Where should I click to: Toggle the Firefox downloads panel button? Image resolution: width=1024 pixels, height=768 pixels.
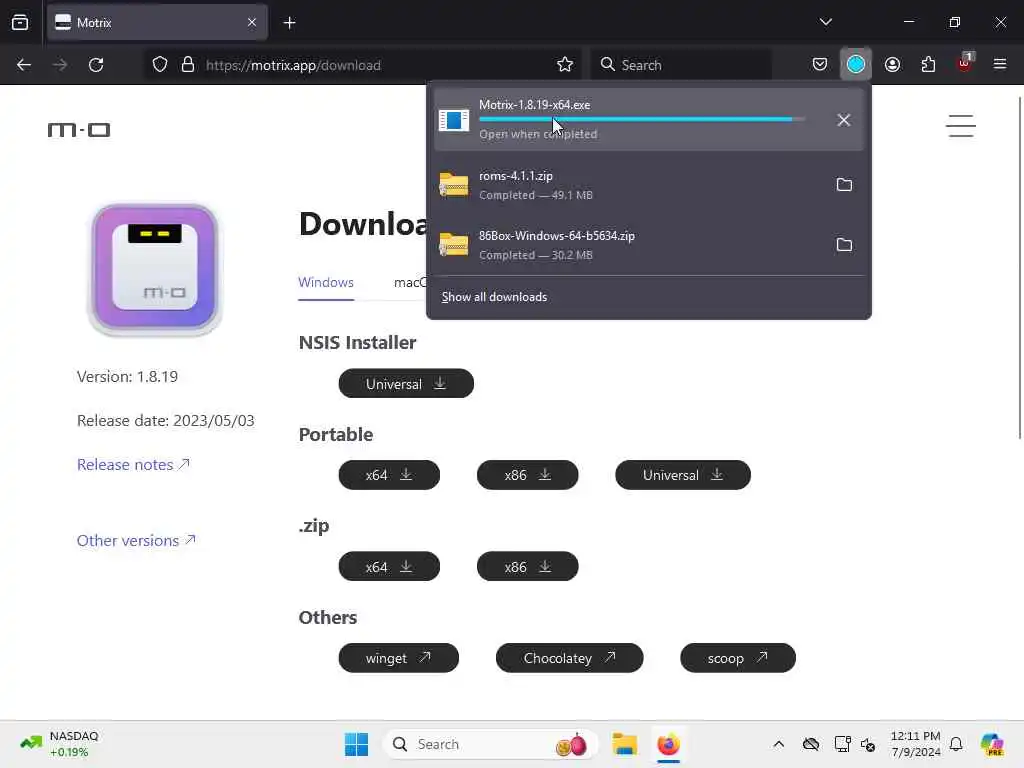[856, 65]
